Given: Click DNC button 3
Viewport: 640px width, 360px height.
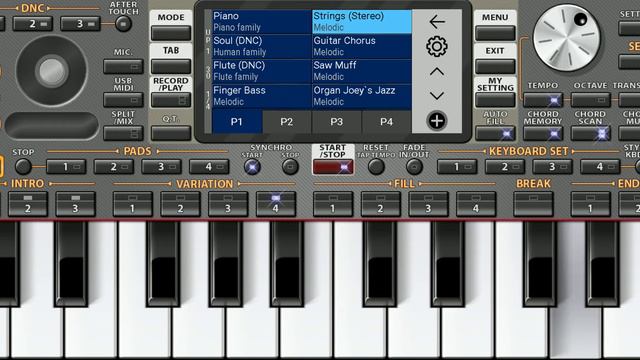Looking at the screenshot, I should click(80, 24).
